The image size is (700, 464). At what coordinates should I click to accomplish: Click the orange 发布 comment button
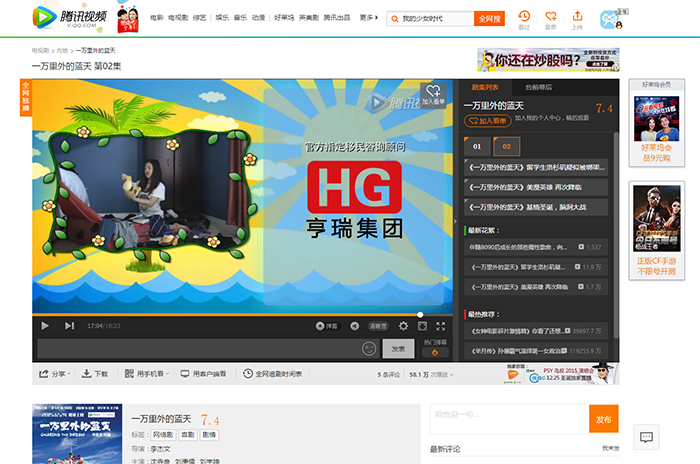coord(604,419)
